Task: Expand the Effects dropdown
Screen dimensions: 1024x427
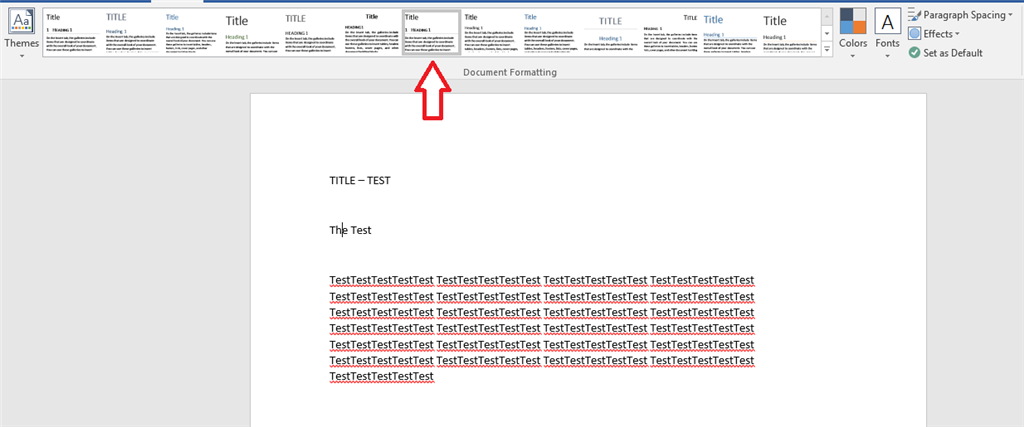Action: pos(934,34)
